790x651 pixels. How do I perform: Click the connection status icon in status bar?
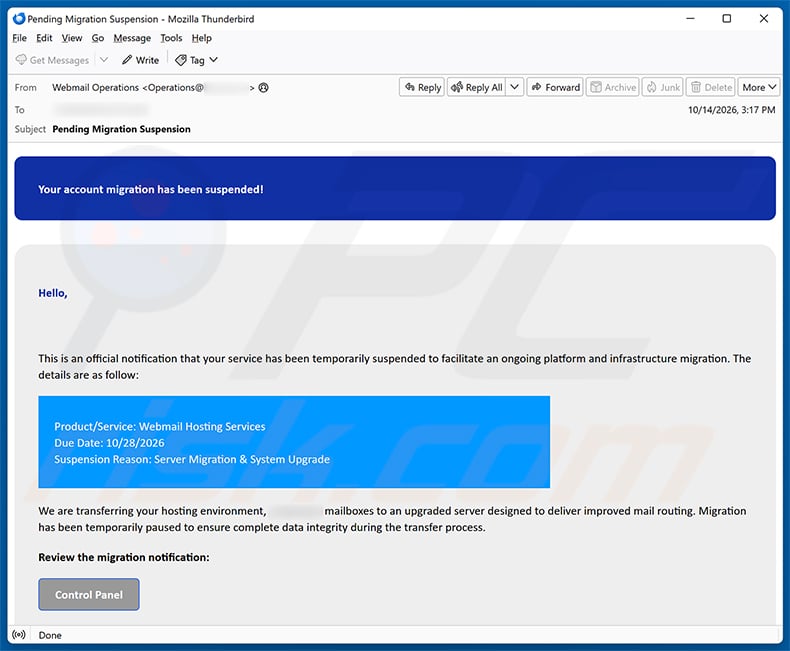click(19, 635)
